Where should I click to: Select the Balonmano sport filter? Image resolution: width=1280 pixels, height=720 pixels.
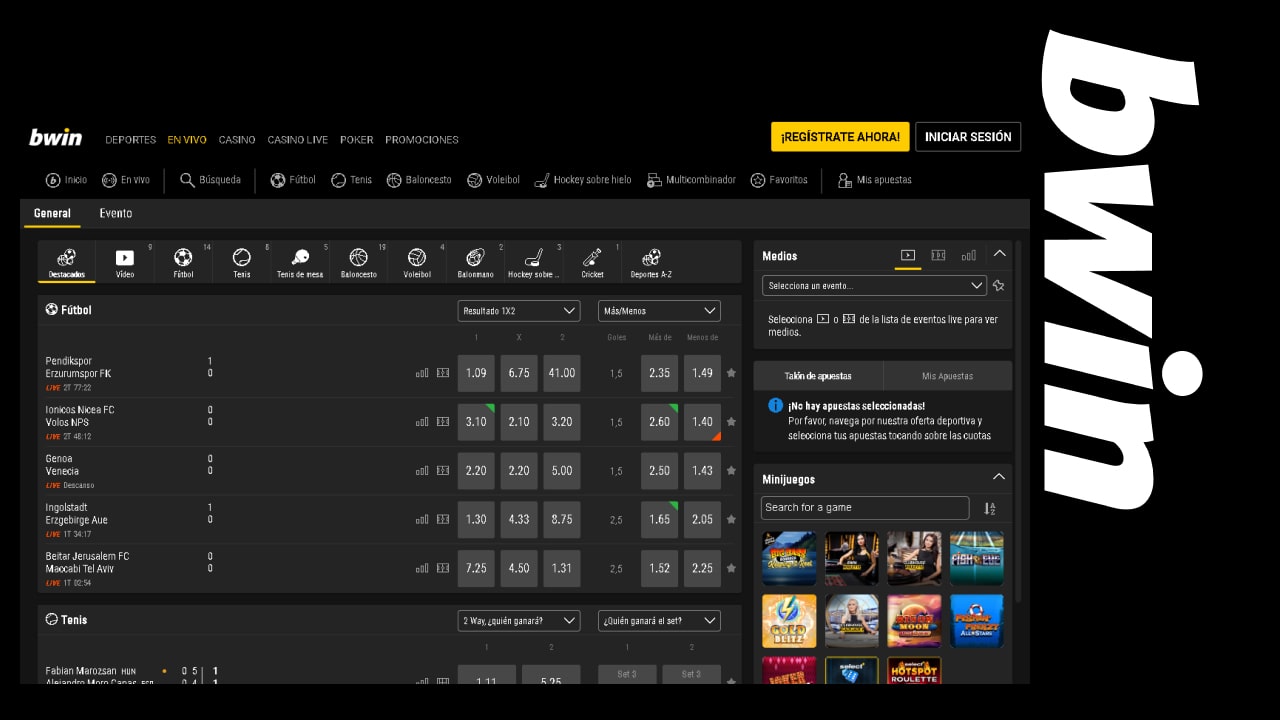coord(475,263)
